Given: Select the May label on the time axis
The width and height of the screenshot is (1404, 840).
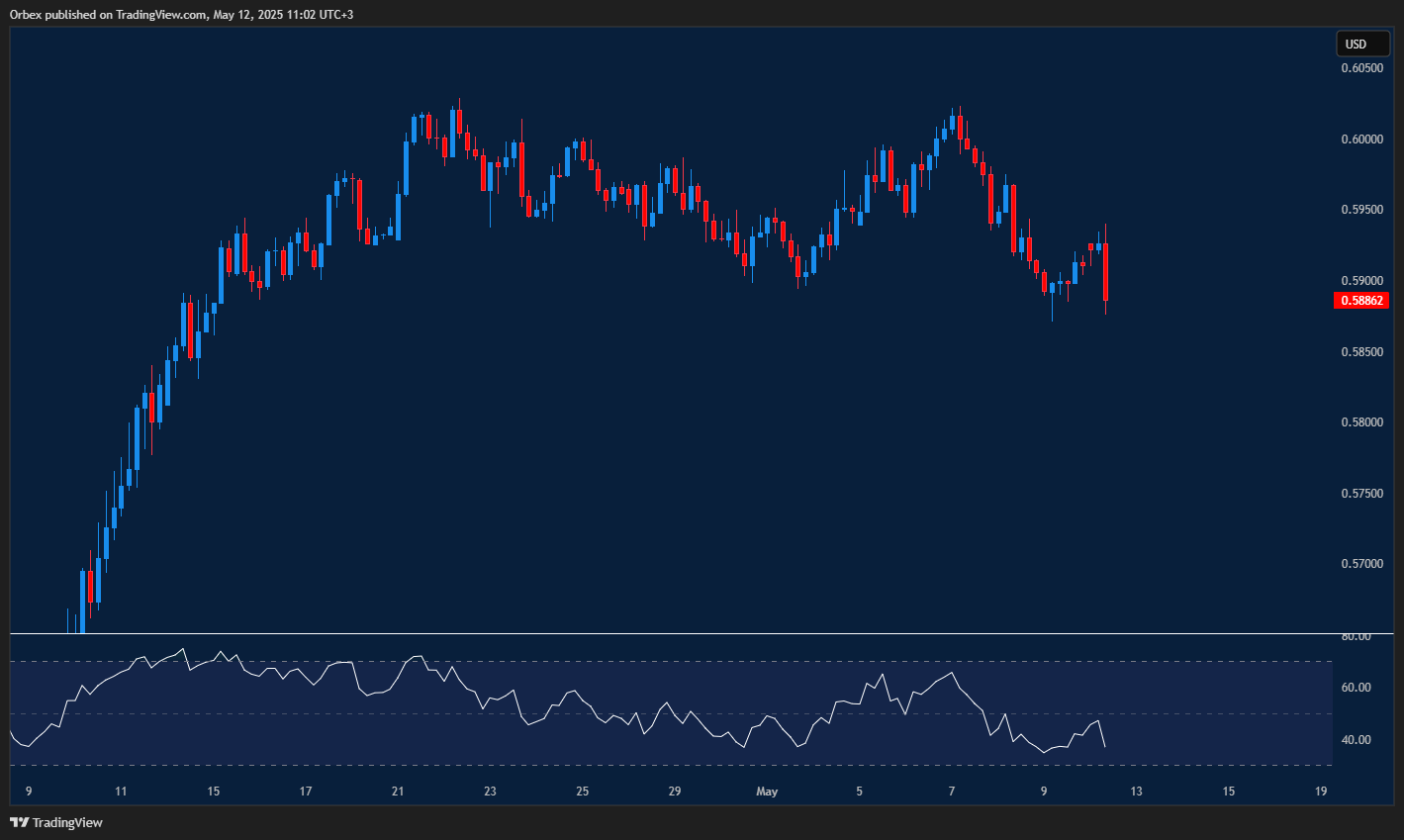Looking at the screenshot, I should (767, 792).
